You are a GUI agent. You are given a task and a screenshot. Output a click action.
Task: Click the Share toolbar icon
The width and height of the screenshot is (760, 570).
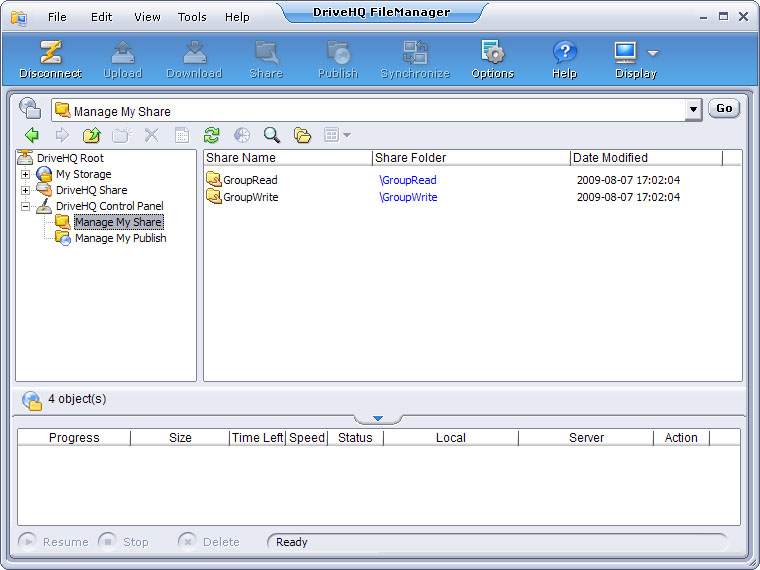click(x=266, y=52)
